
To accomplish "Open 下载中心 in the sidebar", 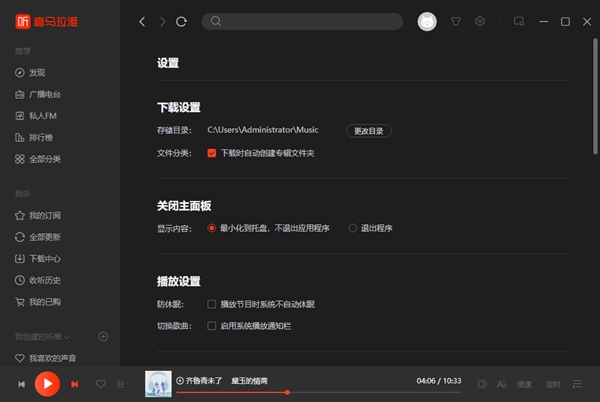I will 45,259.
